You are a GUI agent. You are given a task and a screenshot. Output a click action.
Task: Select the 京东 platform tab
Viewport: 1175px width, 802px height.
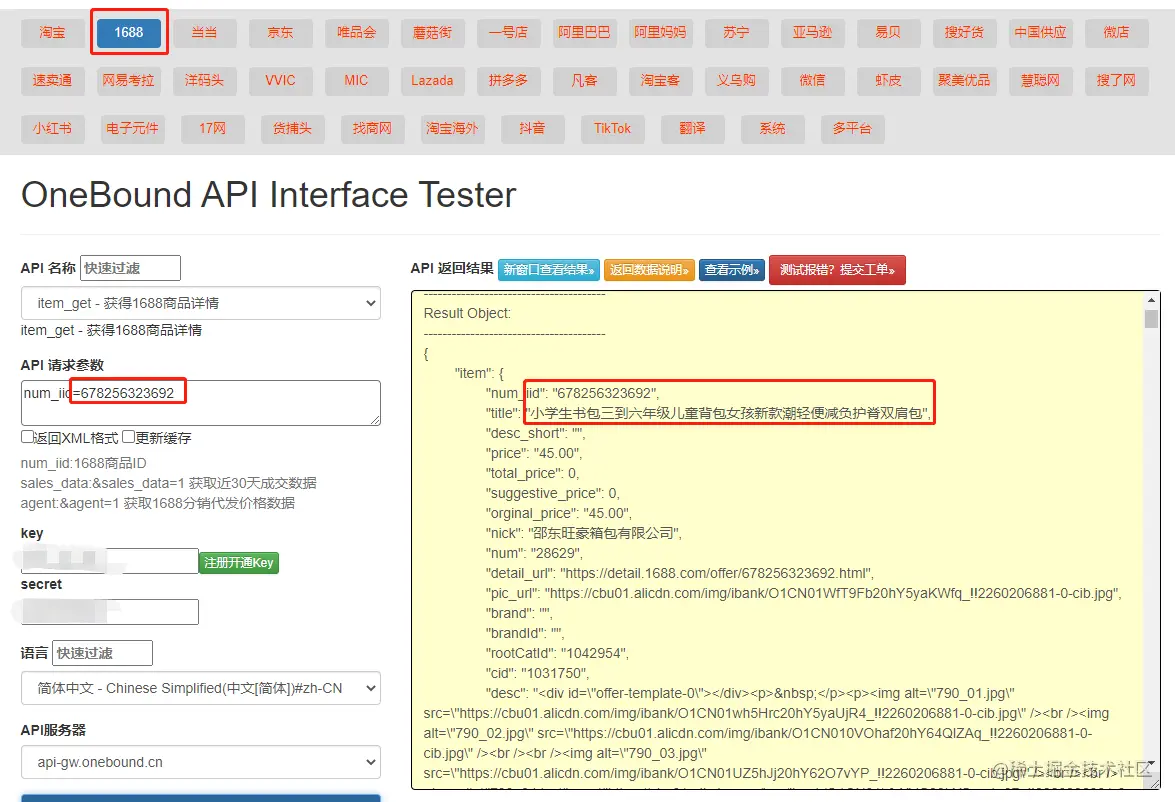point(281,32)
